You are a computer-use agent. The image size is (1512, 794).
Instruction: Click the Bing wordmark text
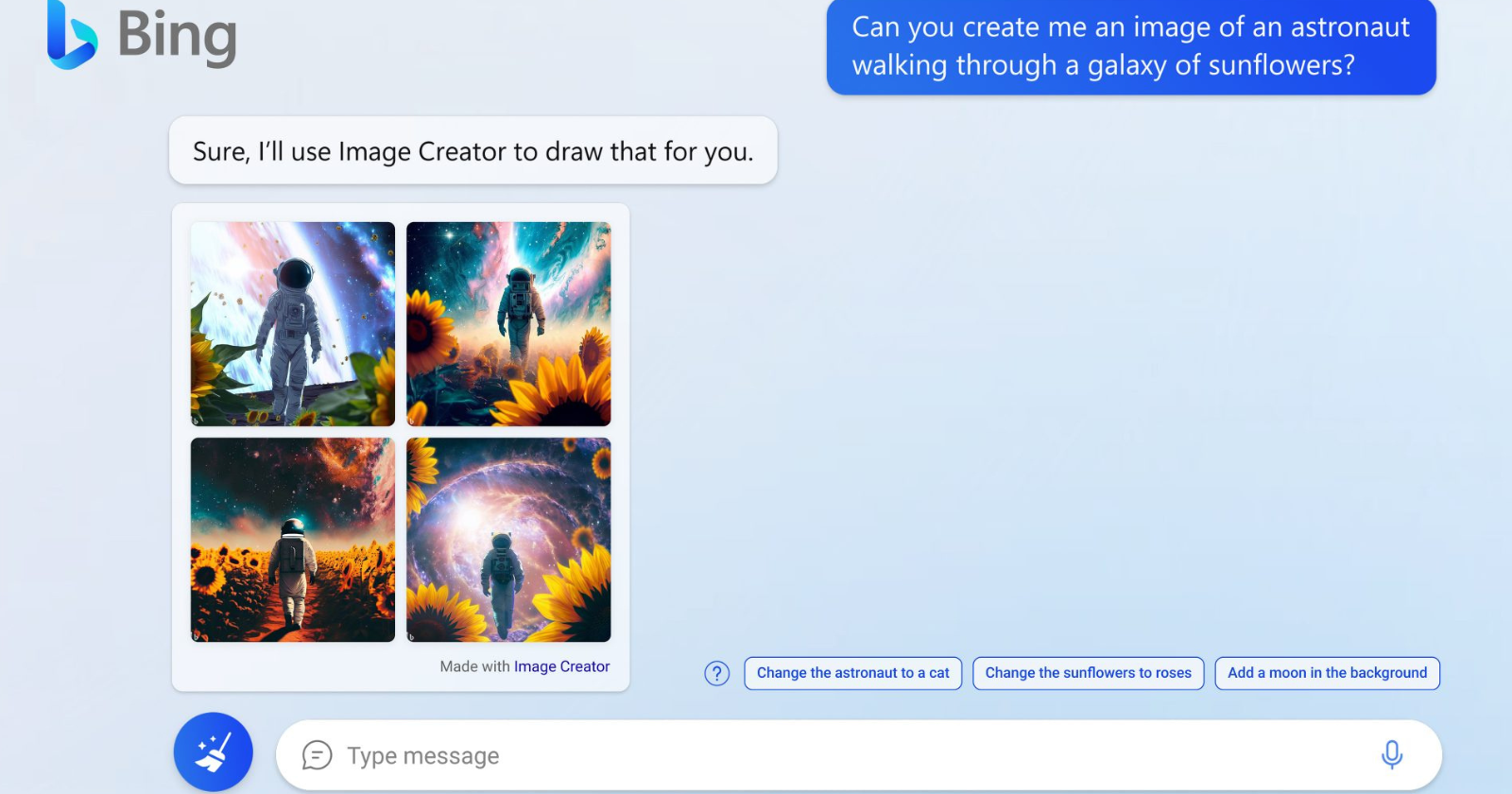pos(177,38)
